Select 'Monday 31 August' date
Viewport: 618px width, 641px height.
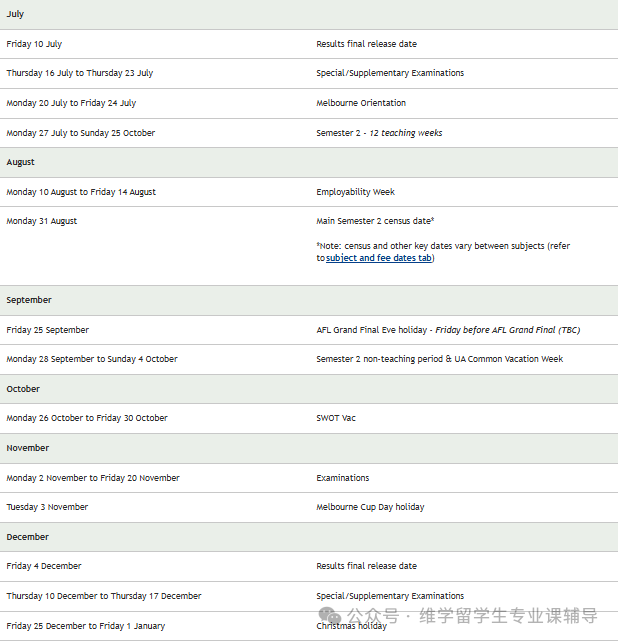coord(41,221)
